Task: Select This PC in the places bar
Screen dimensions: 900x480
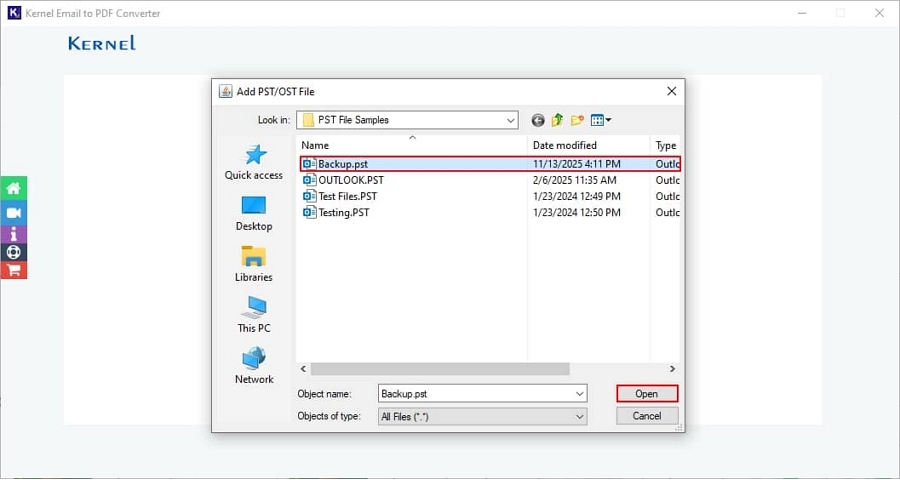Action: (x=254, y=314)
